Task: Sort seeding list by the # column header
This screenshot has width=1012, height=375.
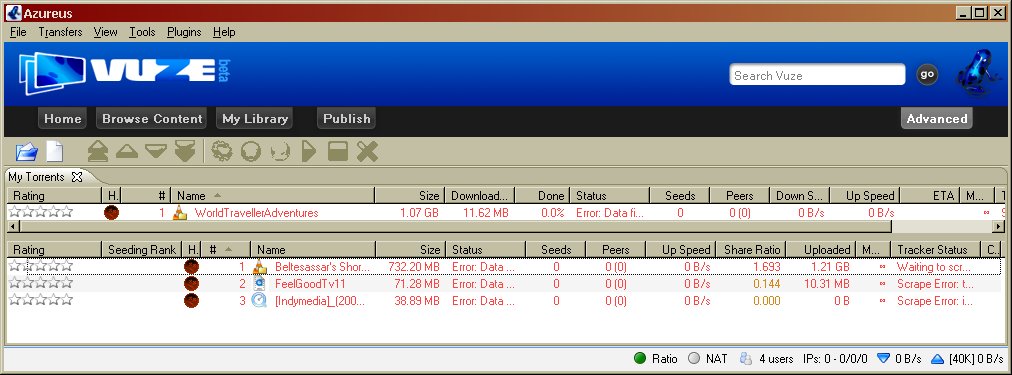Action: (x=227, y=249)
